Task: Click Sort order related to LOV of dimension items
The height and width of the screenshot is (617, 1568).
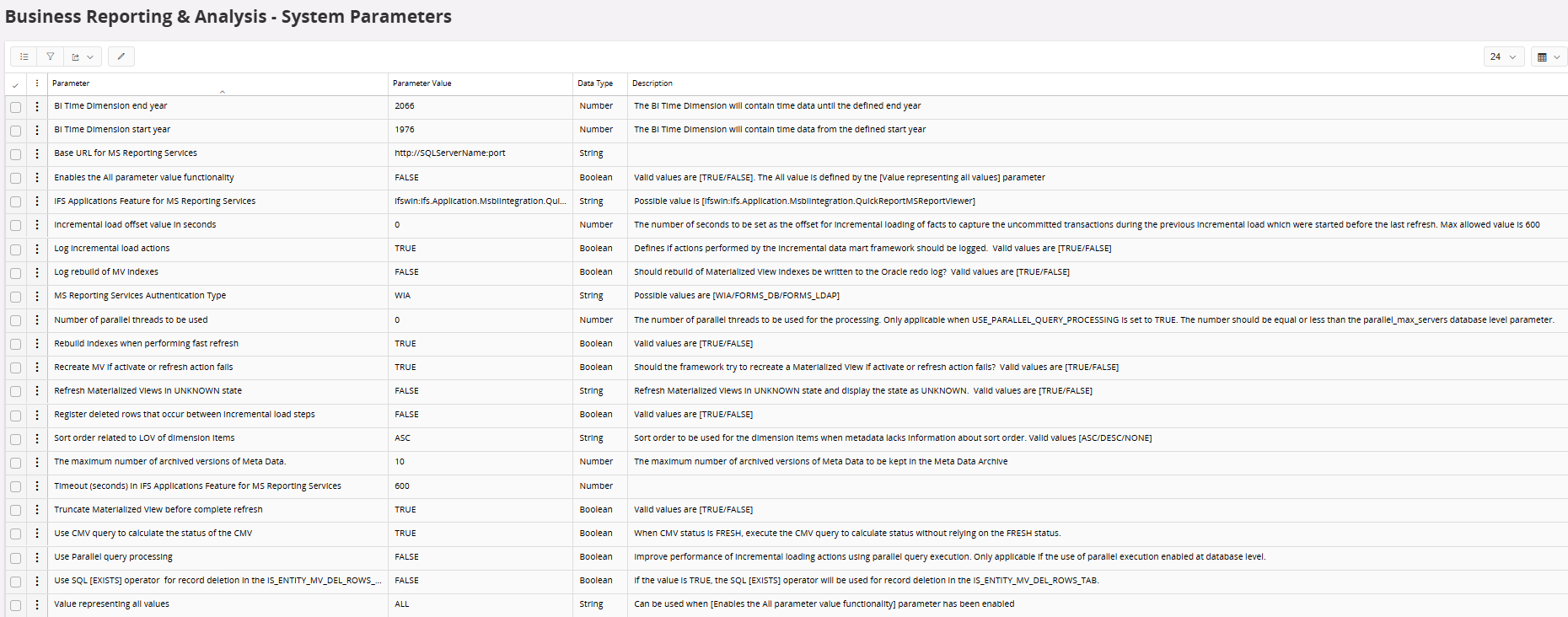Action: click(144, 438)
